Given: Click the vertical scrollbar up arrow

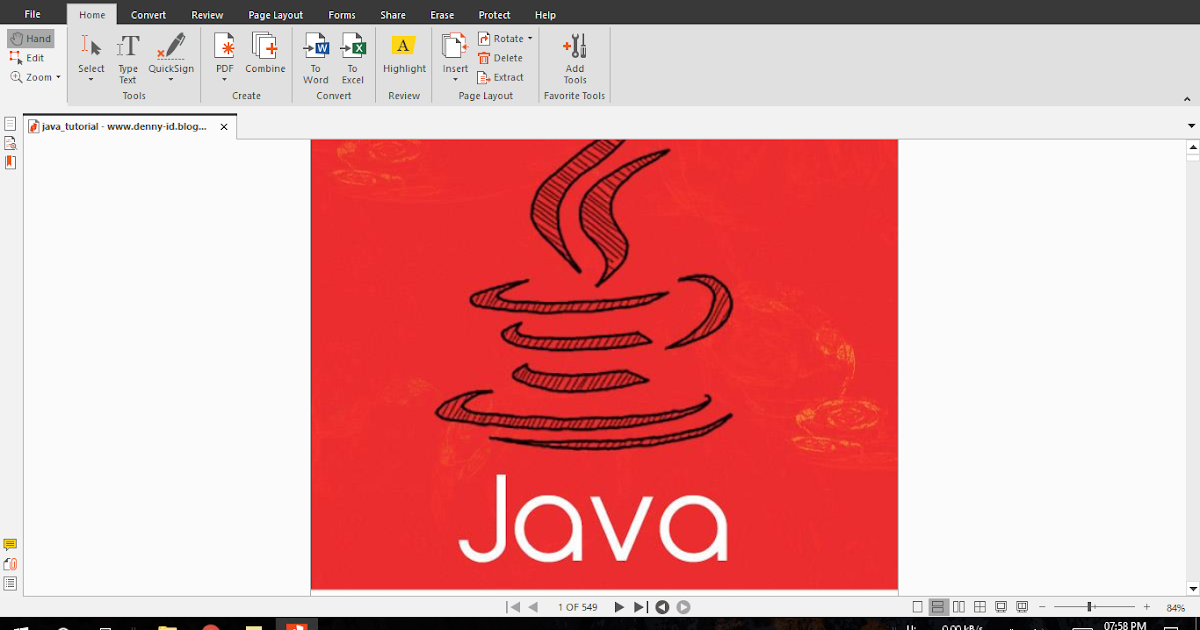Looking at the screenshot, I should [x=1192, y=146].
